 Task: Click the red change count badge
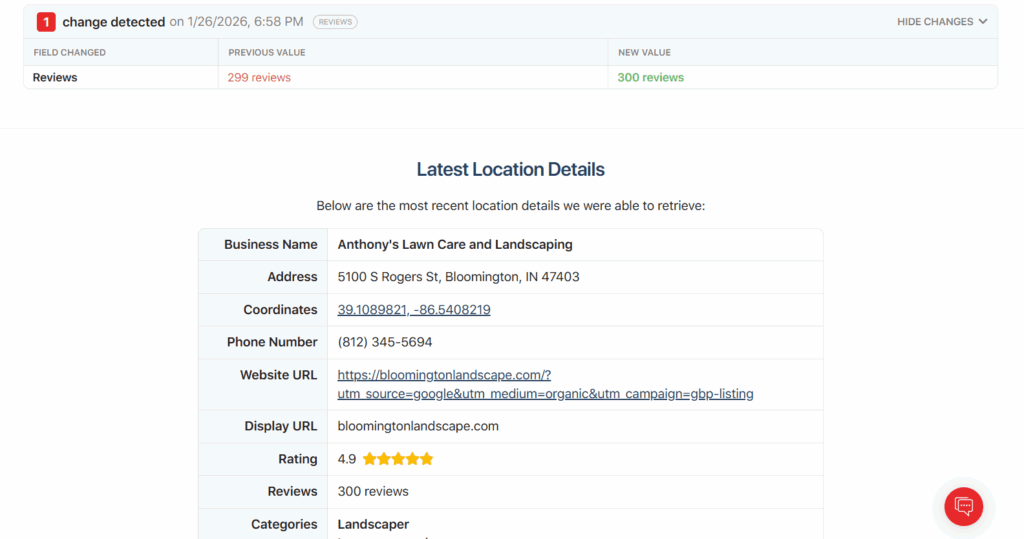tap(46, 22)
